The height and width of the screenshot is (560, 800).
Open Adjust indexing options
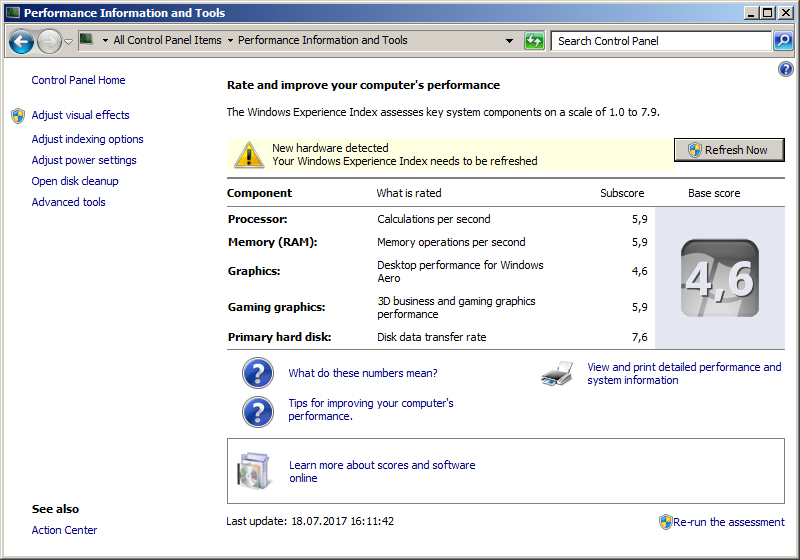87,139
